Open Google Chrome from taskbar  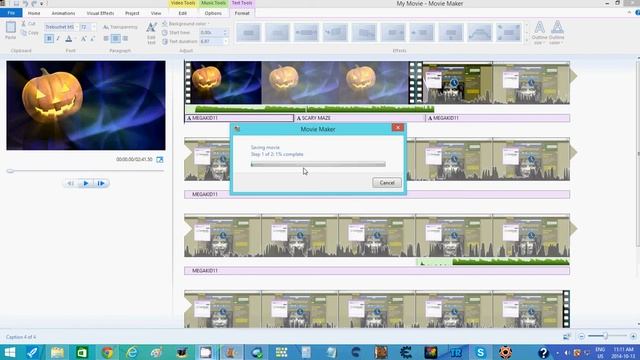pos(107,352)
